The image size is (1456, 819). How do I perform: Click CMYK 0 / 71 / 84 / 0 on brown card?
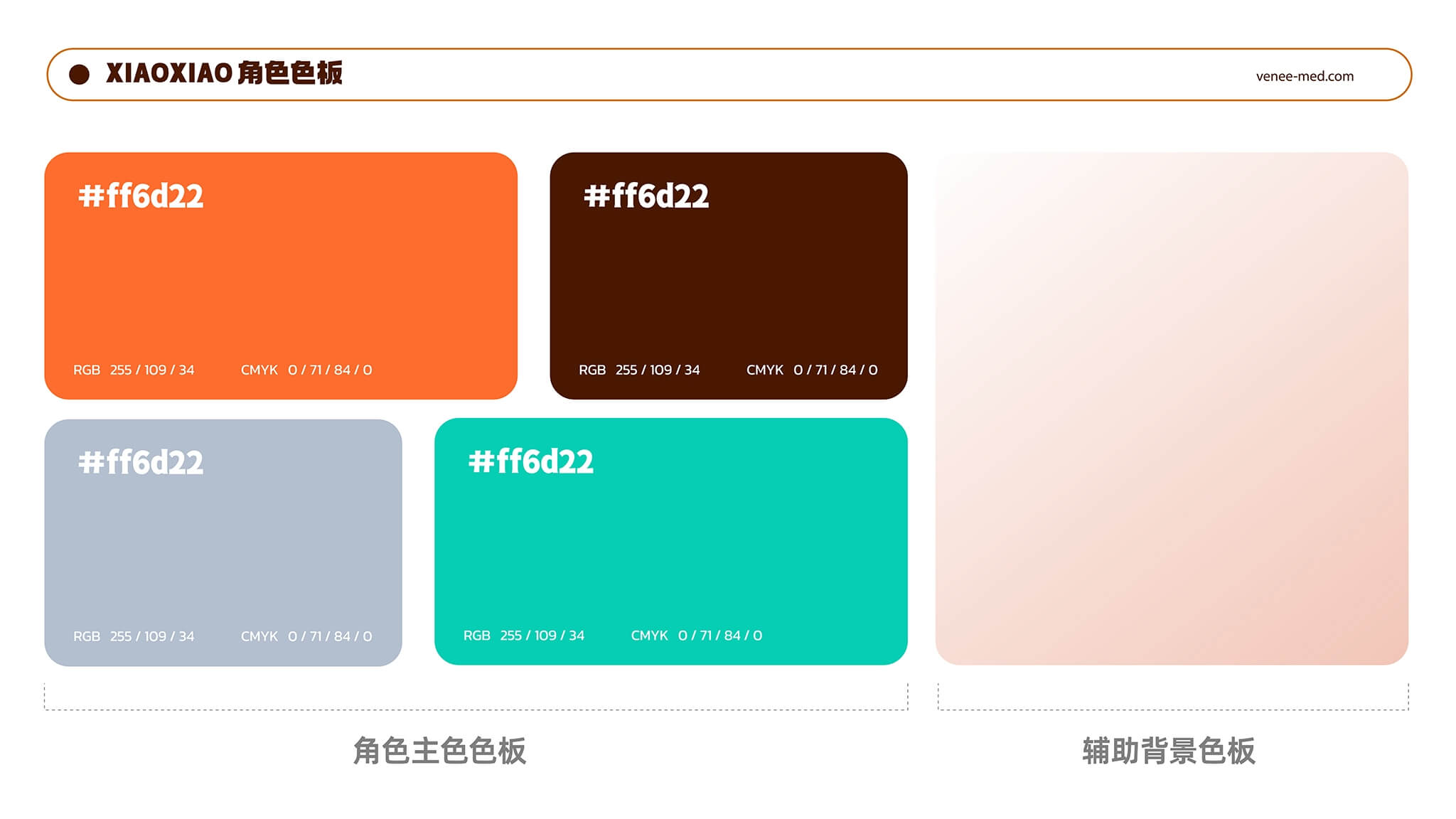coord(812,370)
